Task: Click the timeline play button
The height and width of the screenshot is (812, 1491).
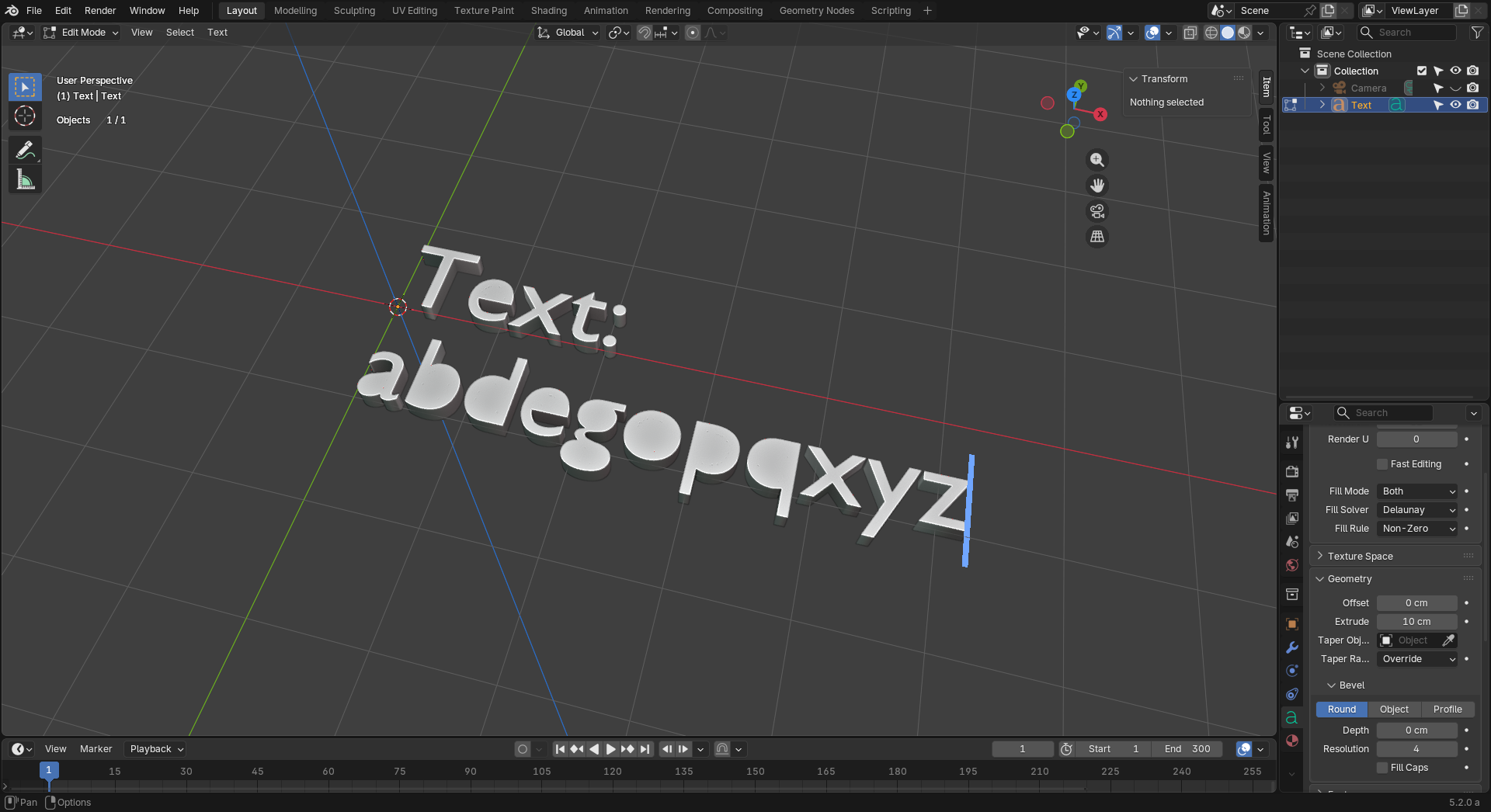Action: 610,749
